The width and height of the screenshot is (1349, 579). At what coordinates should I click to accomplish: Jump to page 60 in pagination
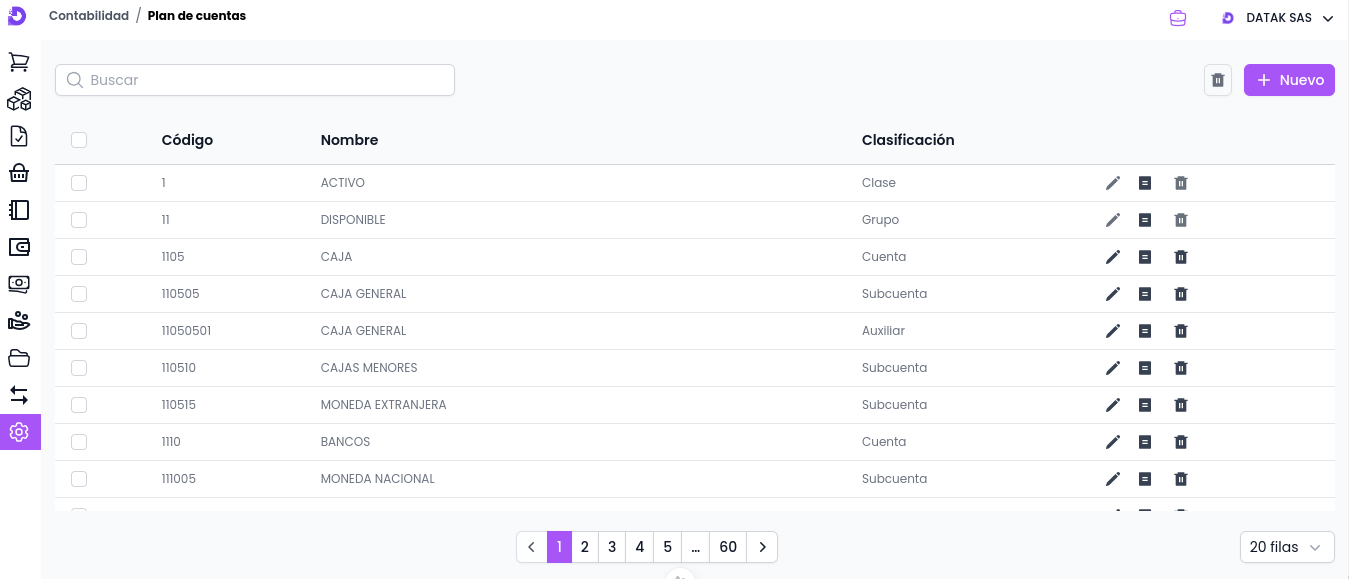(728, 547)
